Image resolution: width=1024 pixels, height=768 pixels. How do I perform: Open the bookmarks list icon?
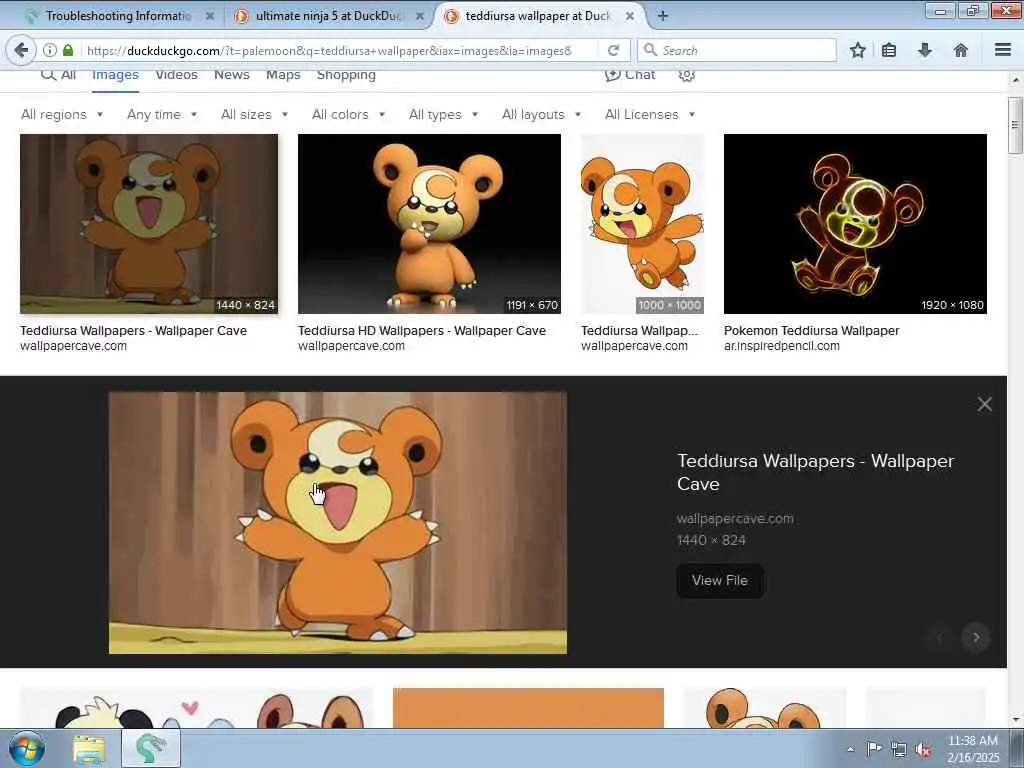[x=889, y=50]
